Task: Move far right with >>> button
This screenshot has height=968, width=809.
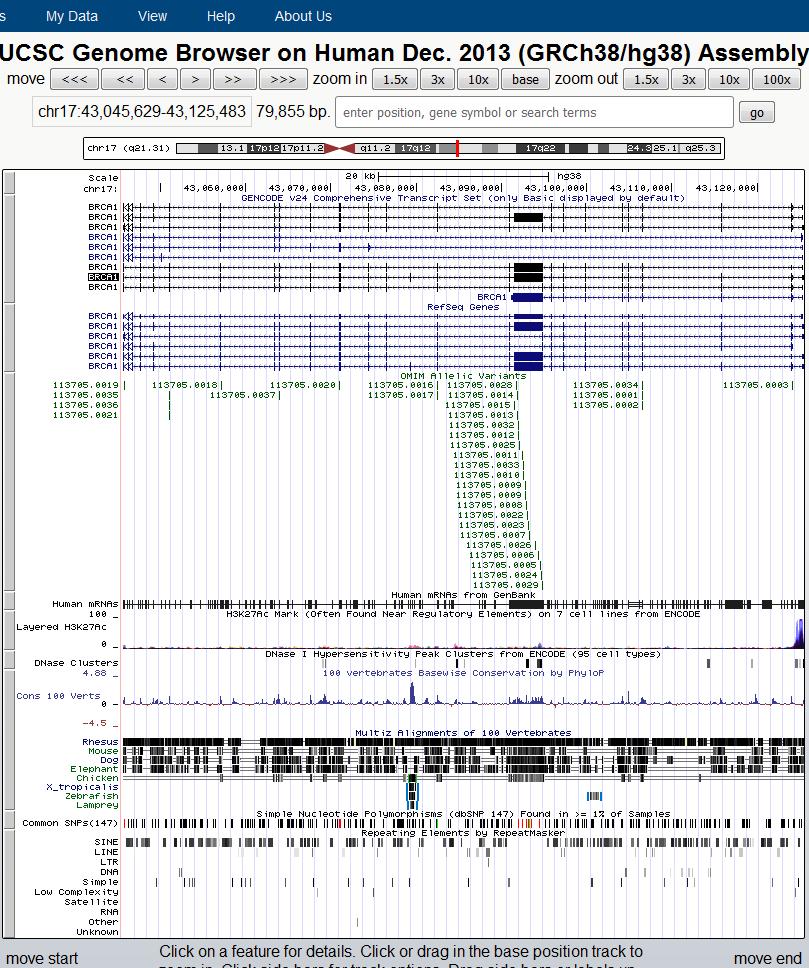Action: tap(283, 80)
